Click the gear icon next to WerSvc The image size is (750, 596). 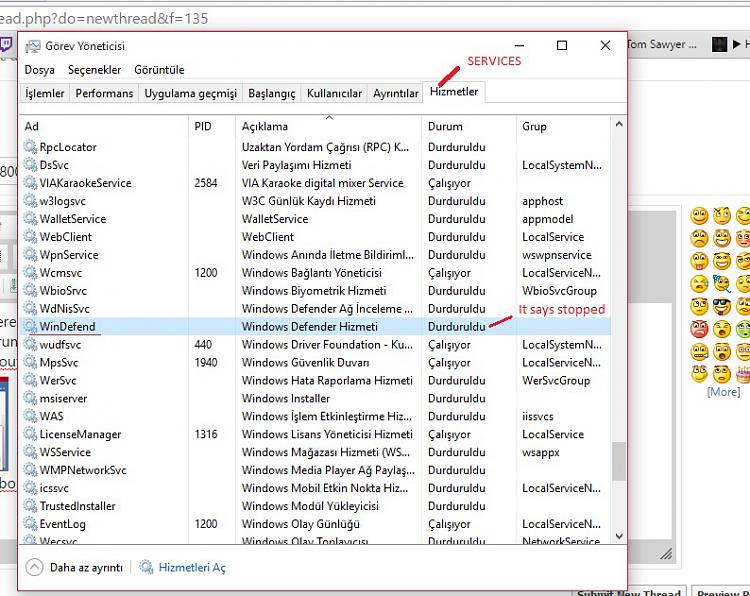click(x=30, y=380)
